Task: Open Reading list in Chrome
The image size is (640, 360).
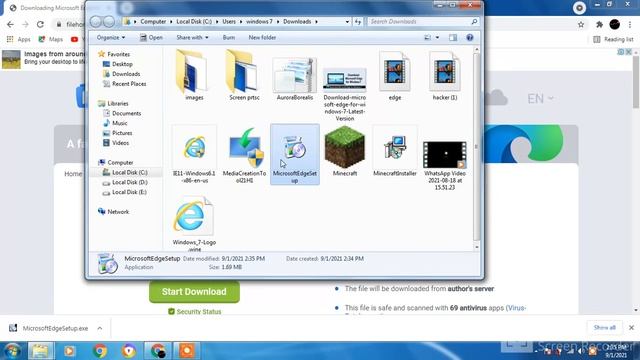Action: pos(613,39)
